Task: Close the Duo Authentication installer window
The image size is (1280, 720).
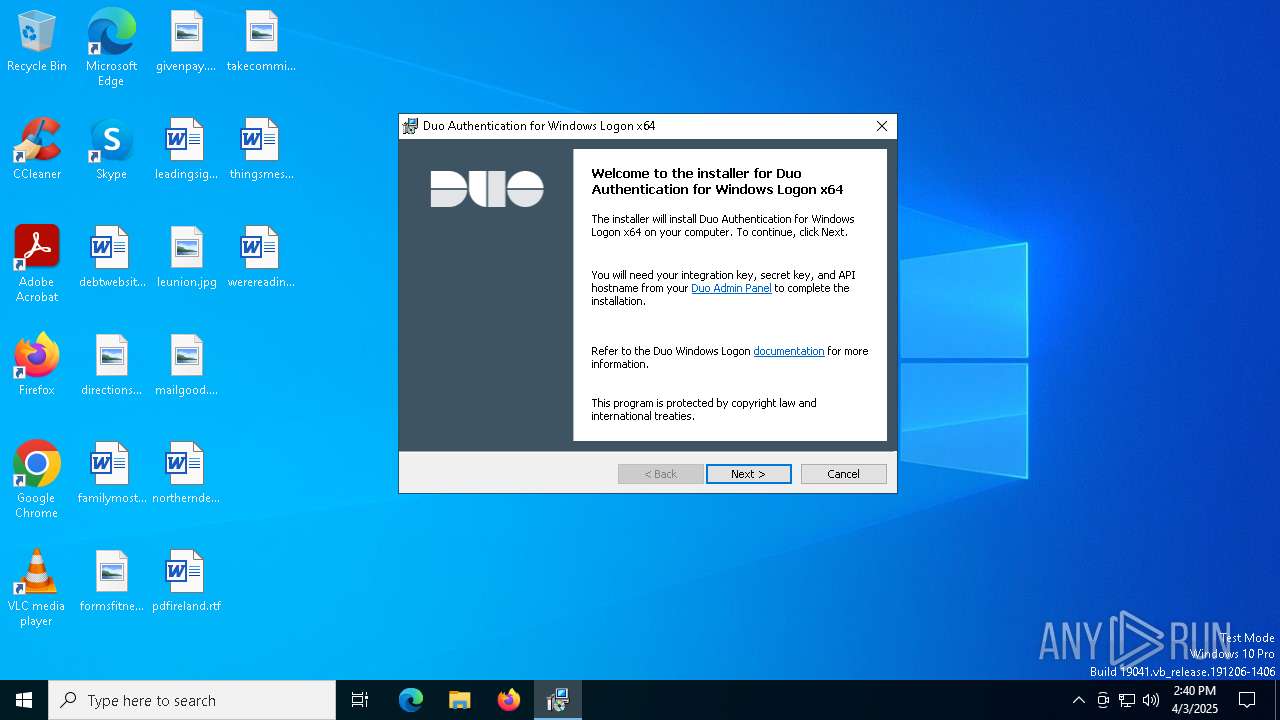Action: (881, 126)
